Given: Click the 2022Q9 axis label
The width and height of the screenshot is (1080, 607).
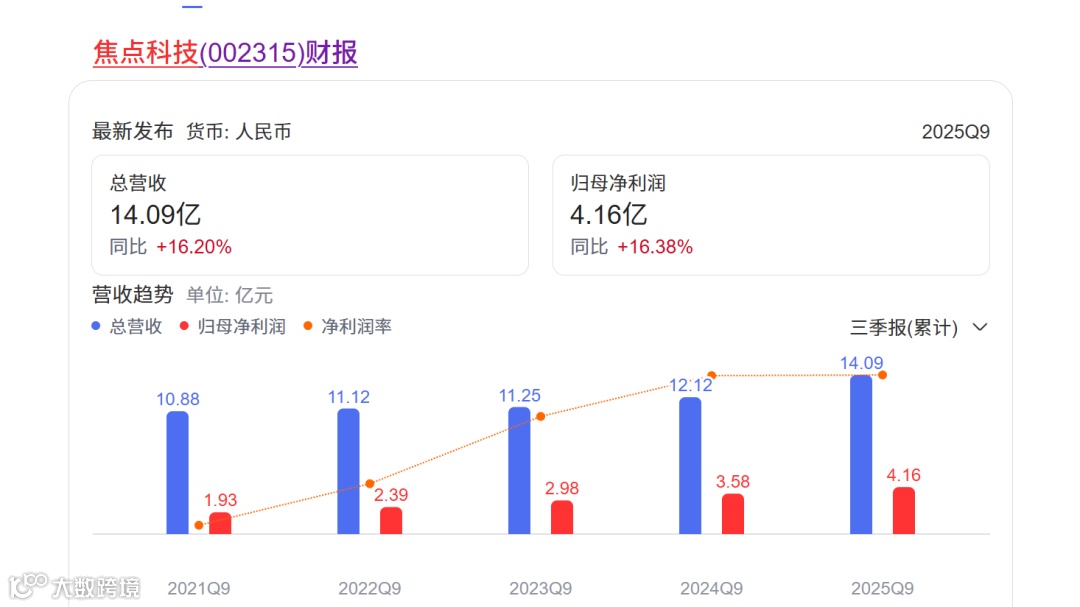Looking at the screenshot, I should tap(370, 588).
